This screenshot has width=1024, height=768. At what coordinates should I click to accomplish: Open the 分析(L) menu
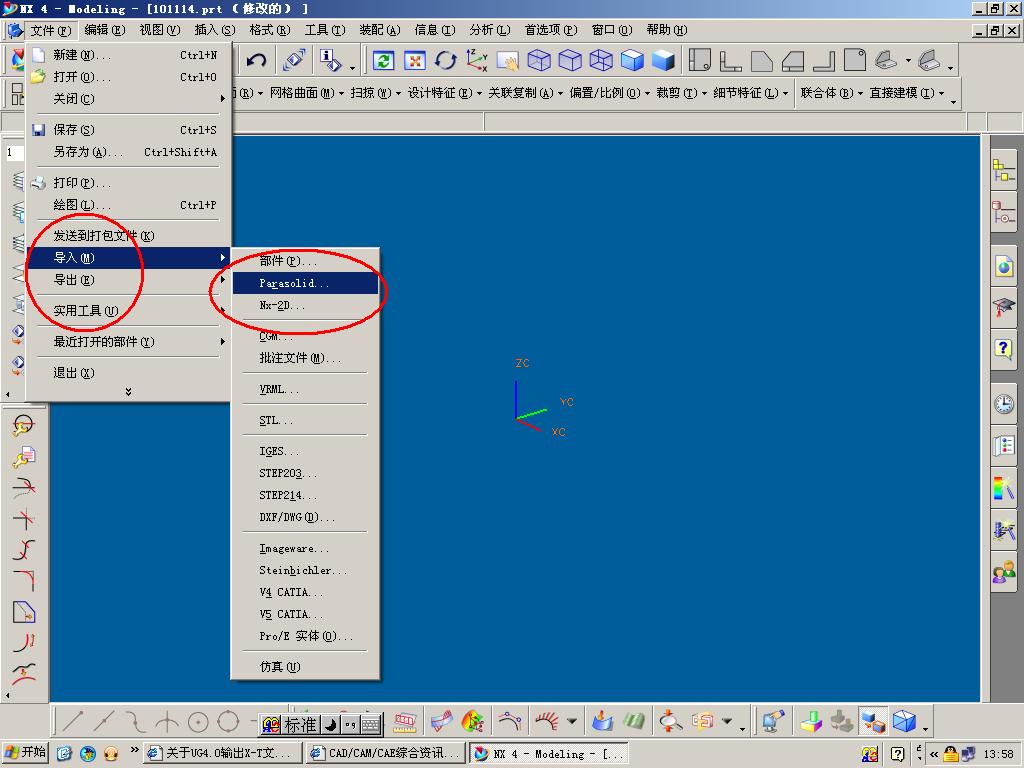490,29
